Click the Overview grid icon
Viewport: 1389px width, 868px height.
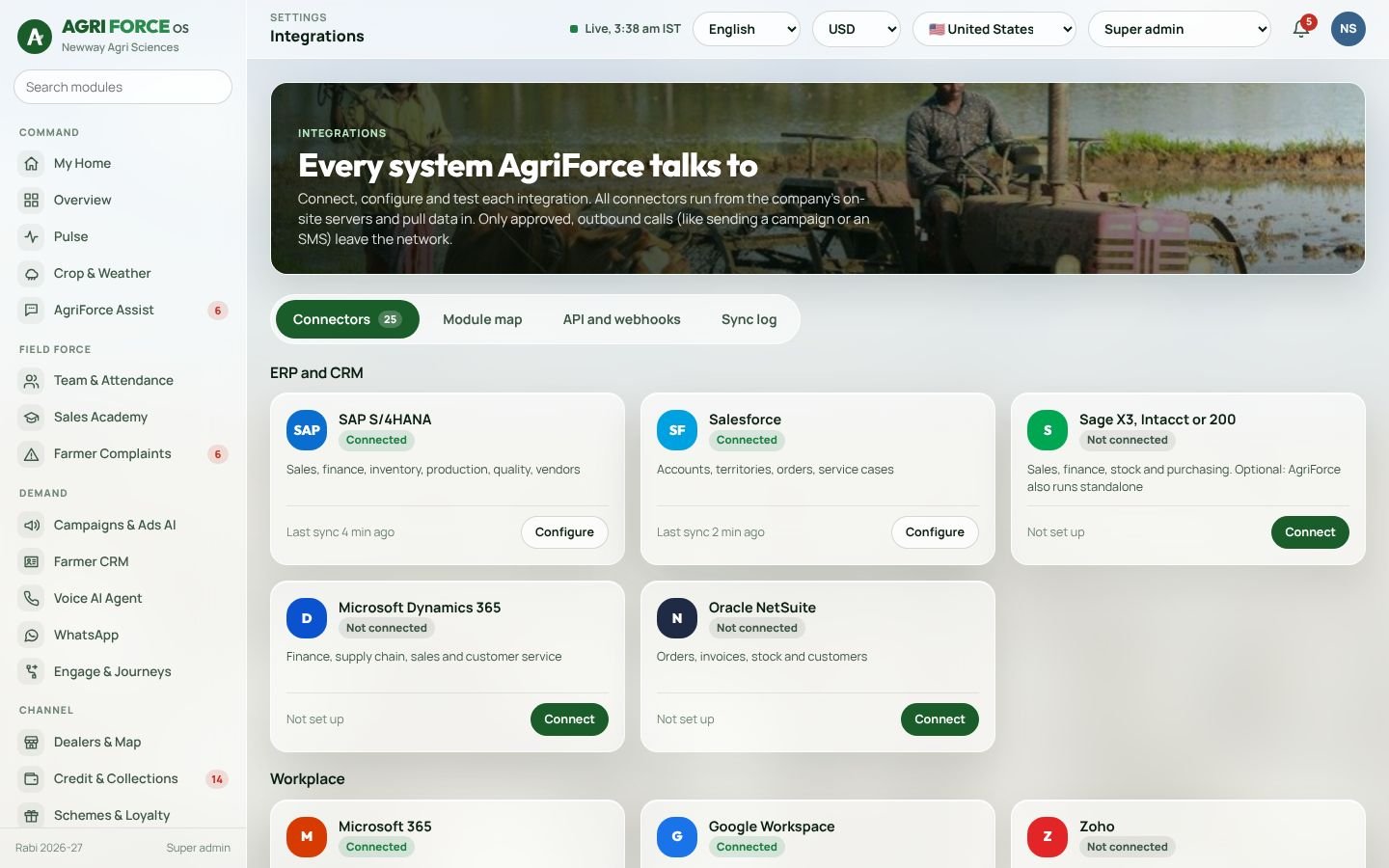pyautogui.click(x=32, y=201)
